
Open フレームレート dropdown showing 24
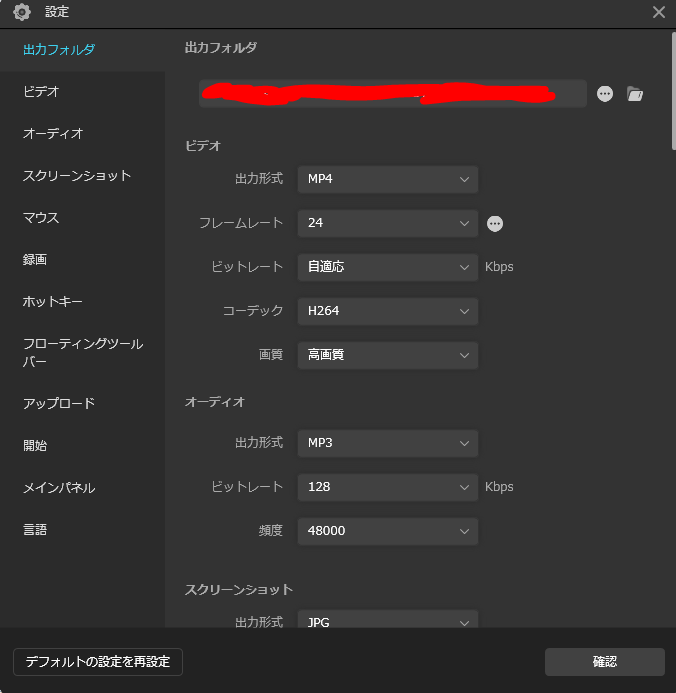387,223
